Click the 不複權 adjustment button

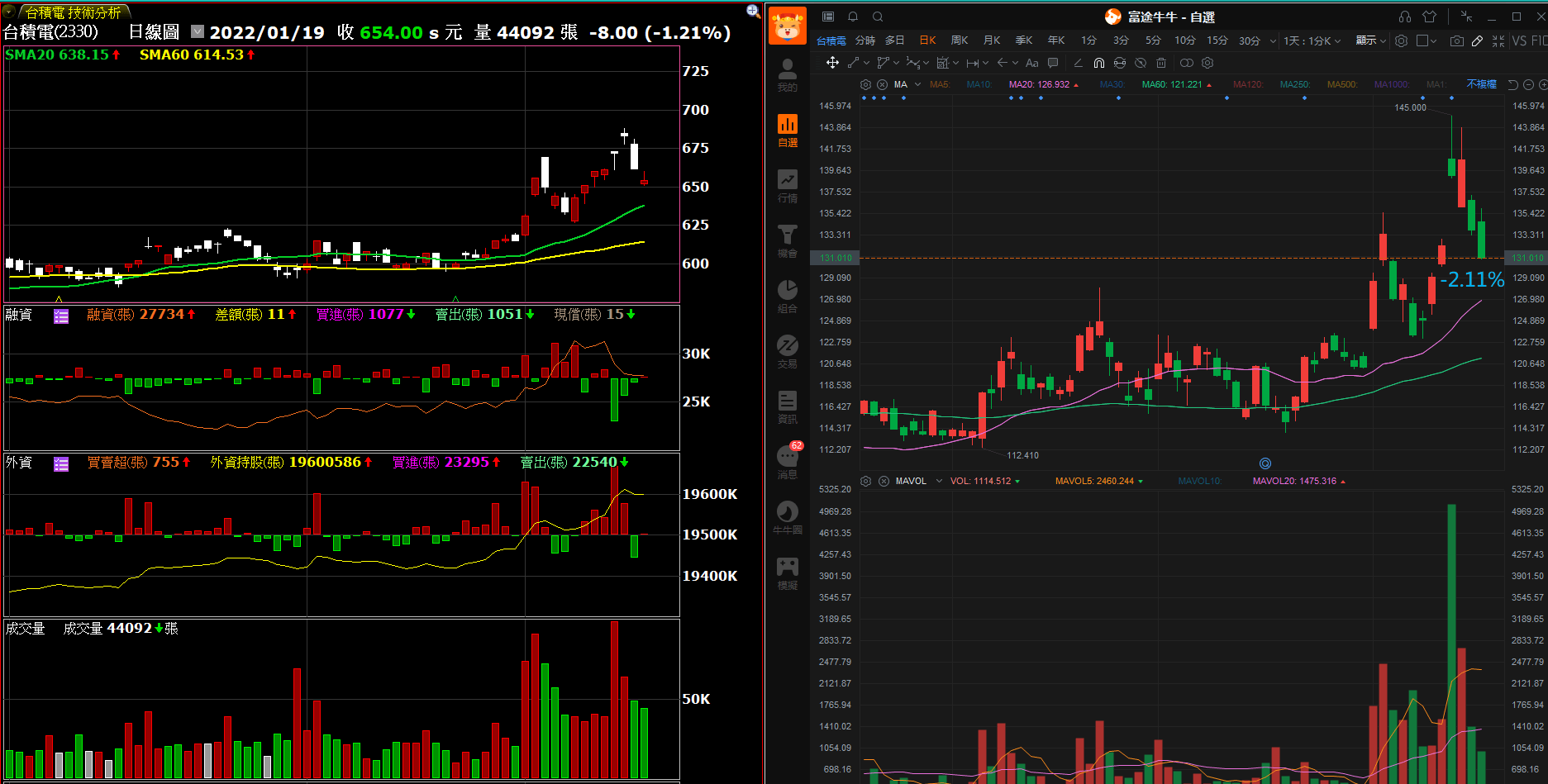click(1482, 84)
